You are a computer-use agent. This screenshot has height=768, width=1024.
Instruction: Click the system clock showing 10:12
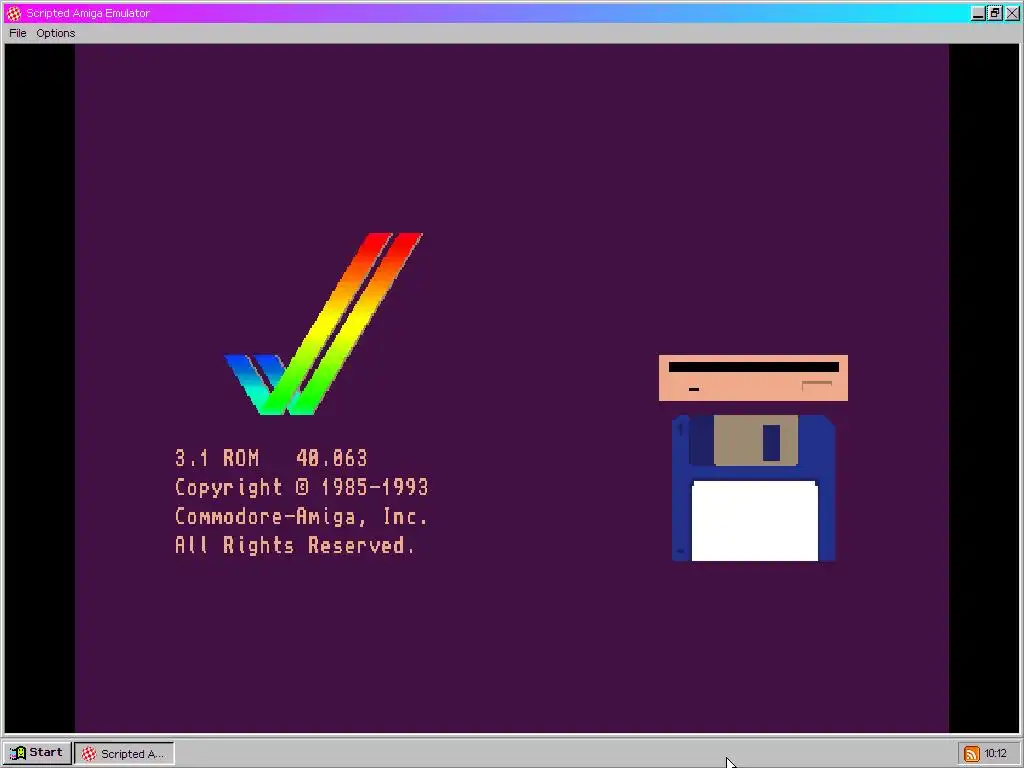coord(996,754)
